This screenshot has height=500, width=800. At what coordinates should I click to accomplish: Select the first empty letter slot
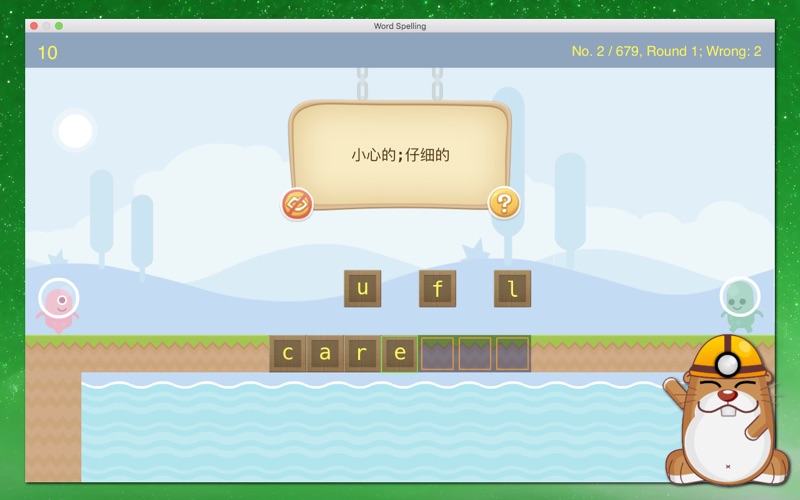click(x=437, y=354)
